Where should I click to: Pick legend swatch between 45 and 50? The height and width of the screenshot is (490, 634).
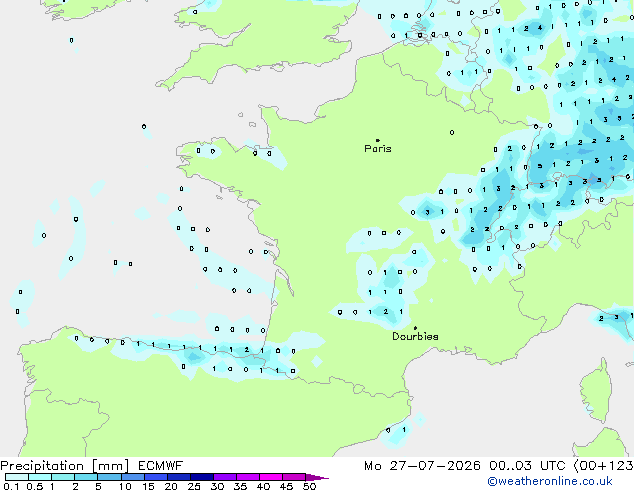[294, 477]
